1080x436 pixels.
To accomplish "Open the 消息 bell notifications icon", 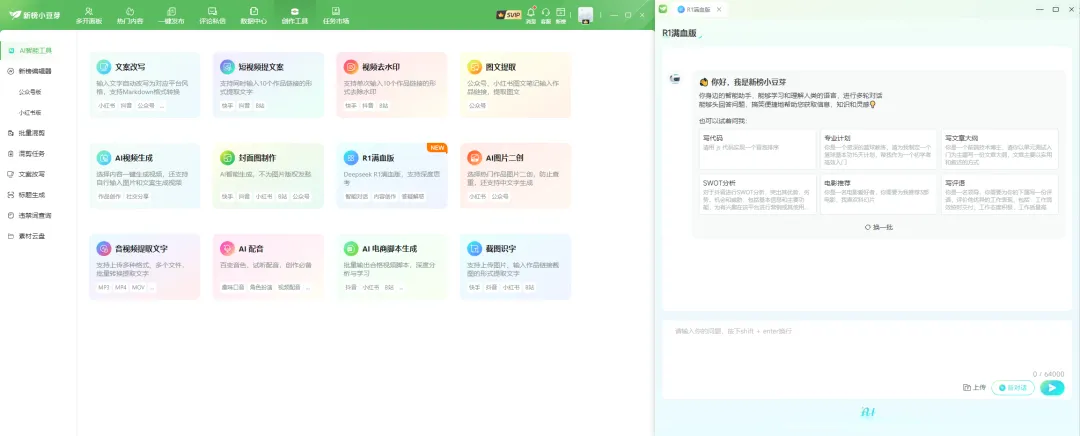I will (x=531, y=12).
